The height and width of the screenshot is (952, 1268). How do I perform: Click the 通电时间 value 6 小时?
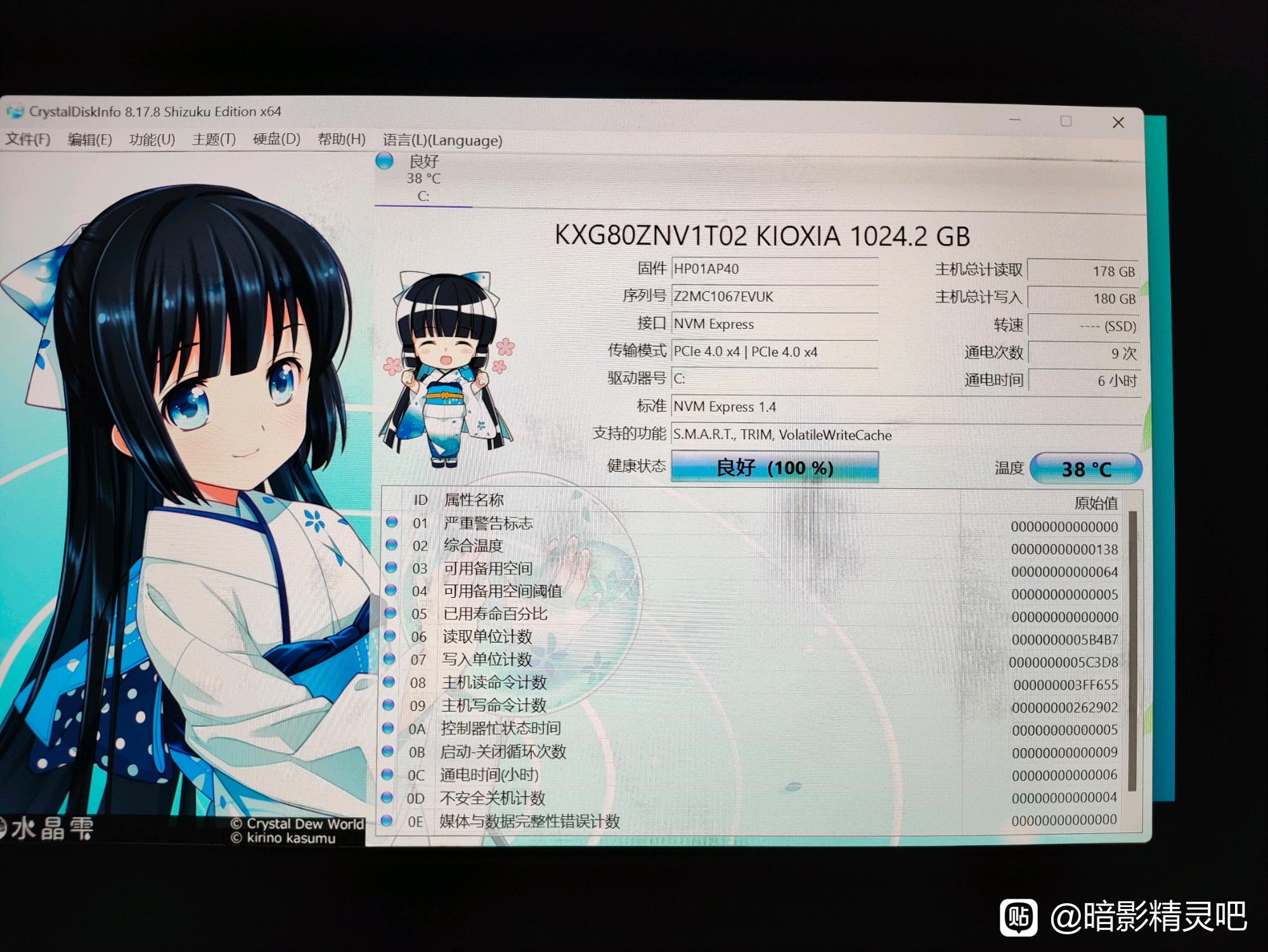click(x=1084, y=380)
